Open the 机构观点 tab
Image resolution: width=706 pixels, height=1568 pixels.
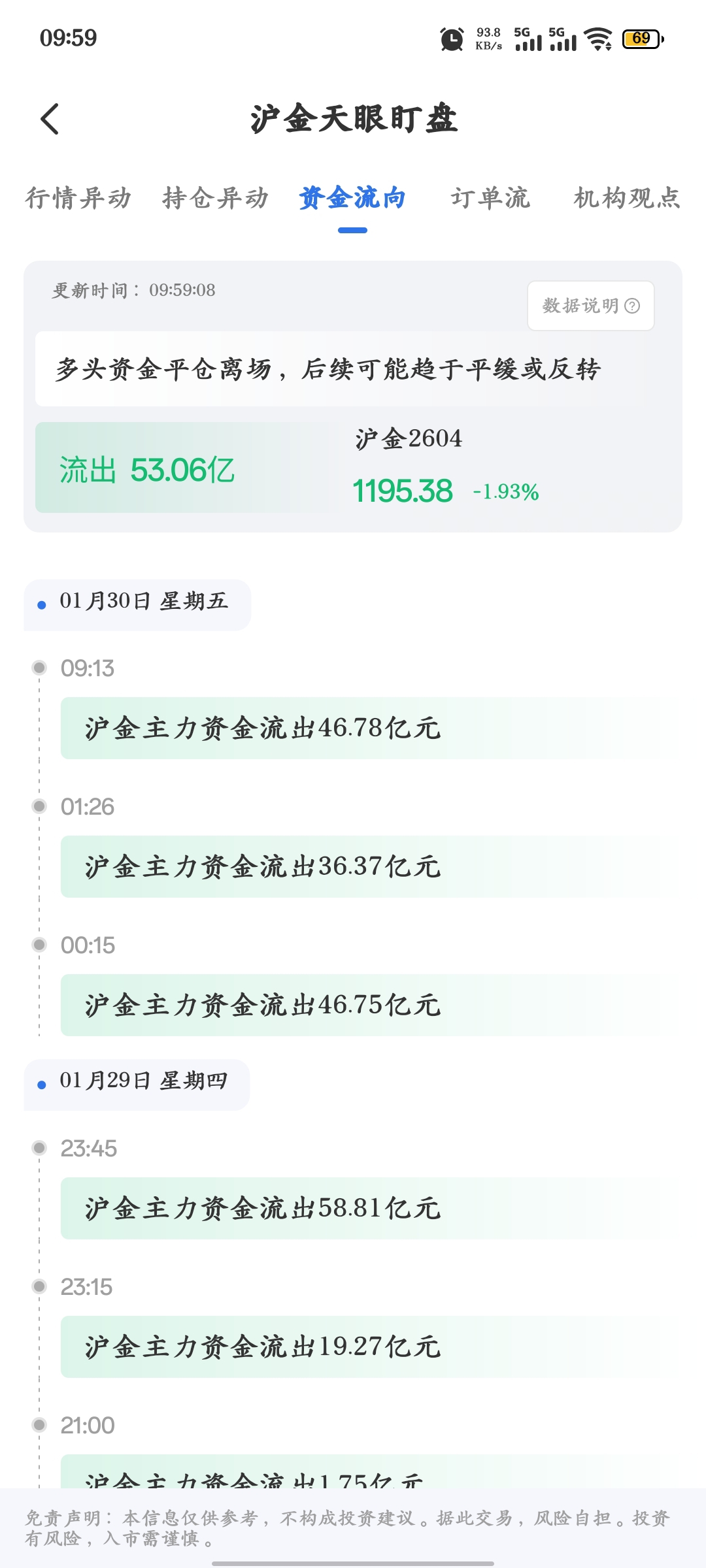point(627,198)
